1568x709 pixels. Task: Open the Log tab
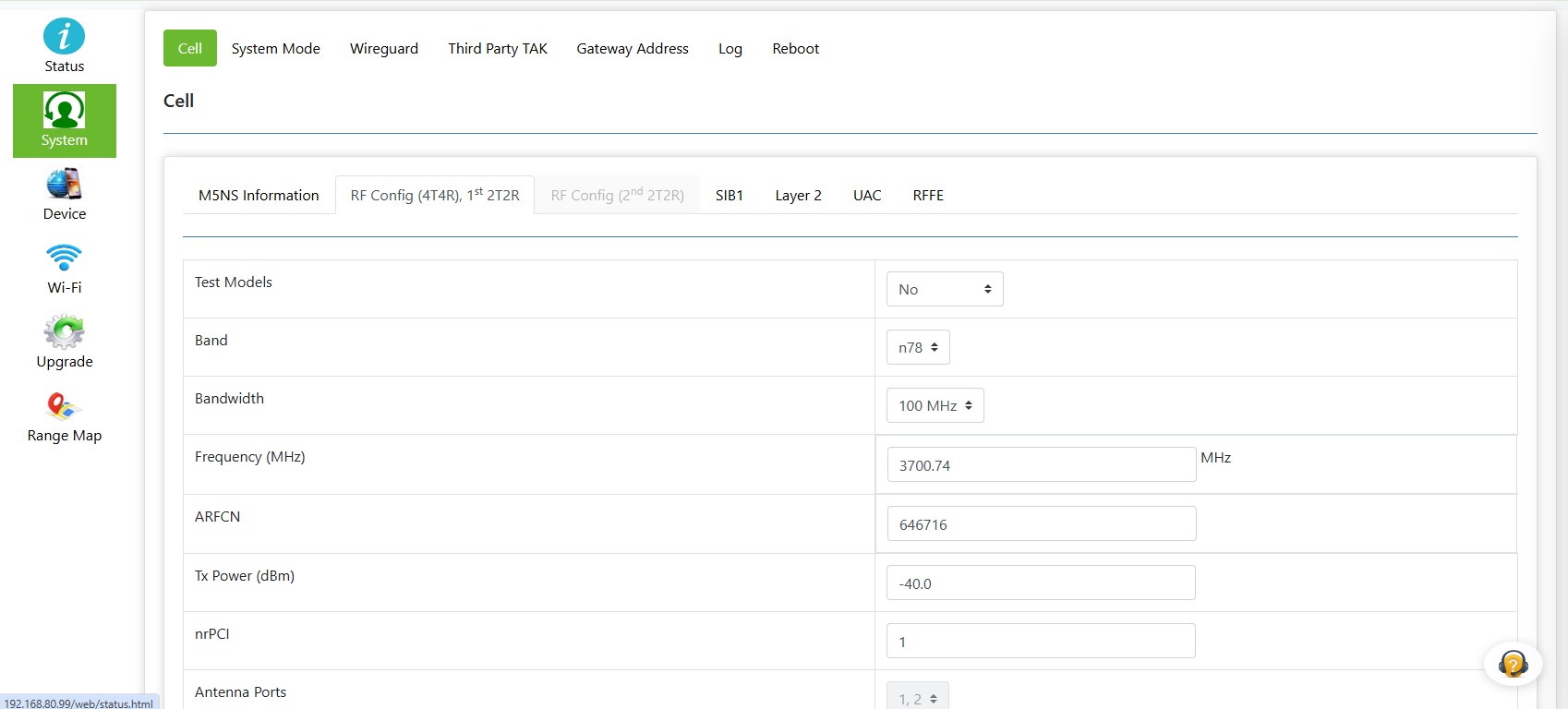(730, 48)
